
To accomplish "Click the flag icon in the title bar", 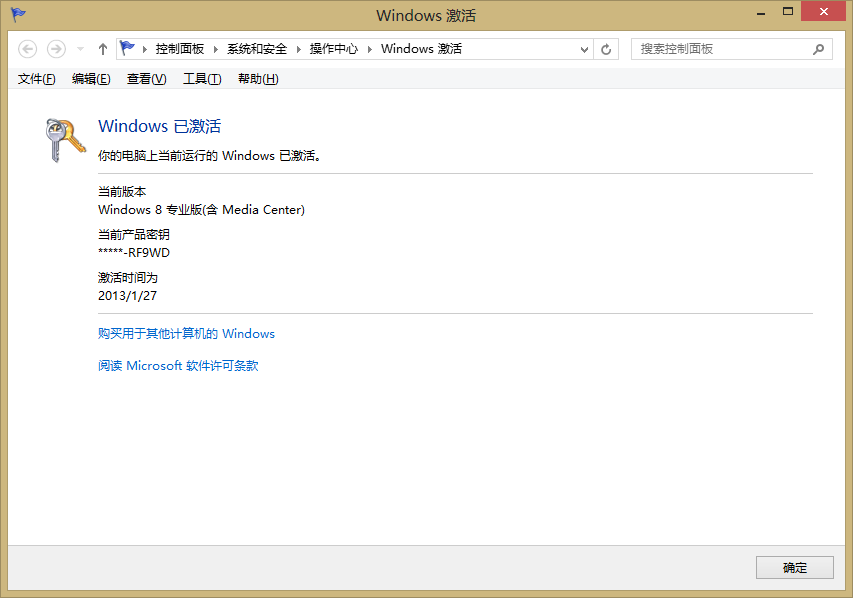I will [18, 14].
